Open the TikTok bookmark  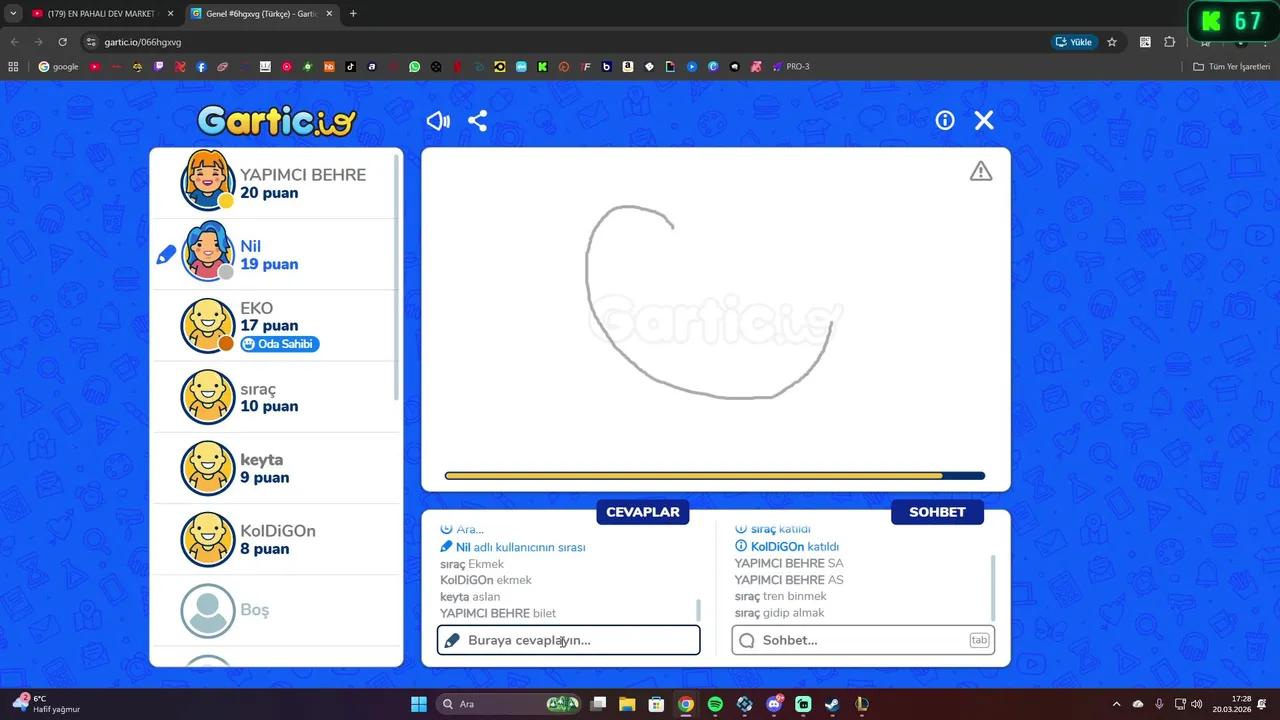click(351, 67)
